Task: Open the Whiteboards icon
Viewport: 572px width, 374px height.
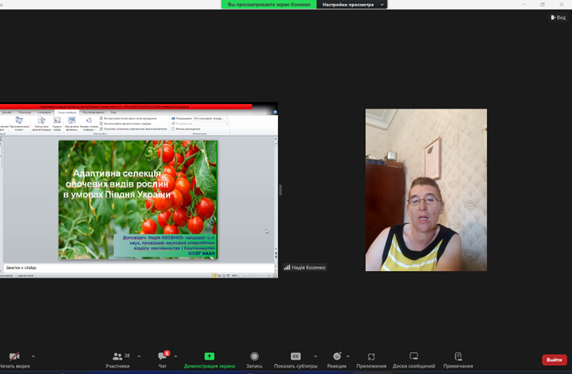Action: pos(414,356)
